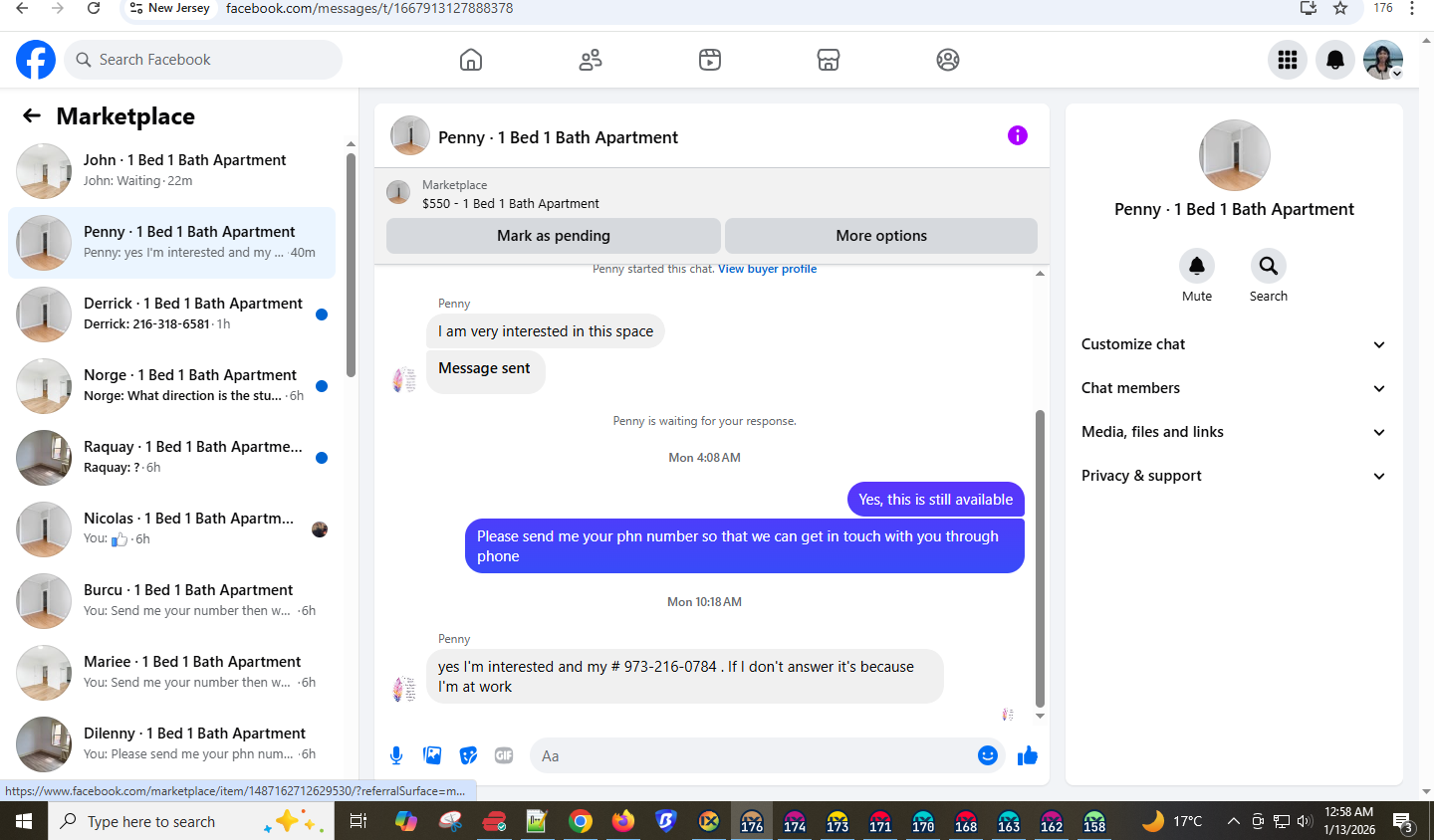This screenshot has width=1434, height=840.
Task: Click the message with Penny's phone number
Action: click(x=685, y=677)
